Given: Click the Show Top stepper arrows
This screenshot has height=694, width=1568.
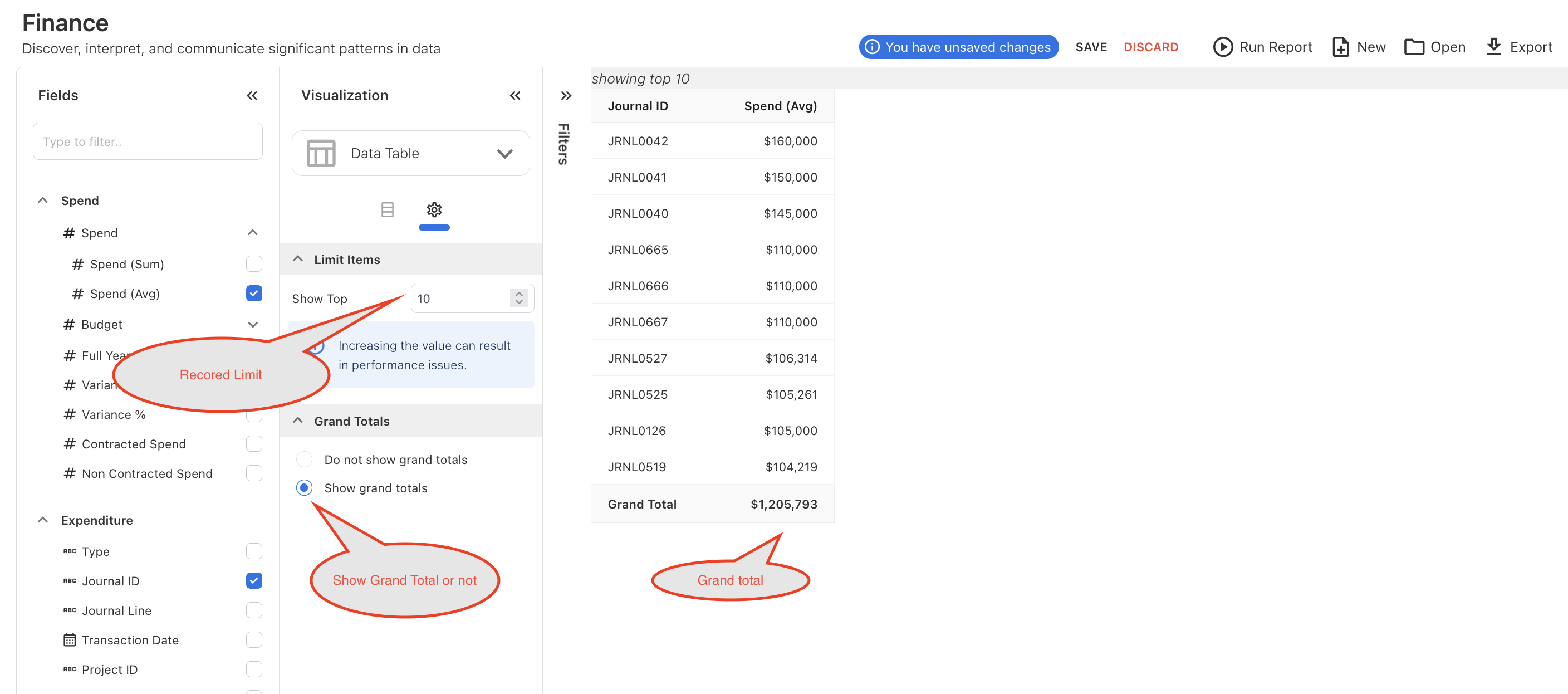Looking at the screenshot, I should 518,299.
